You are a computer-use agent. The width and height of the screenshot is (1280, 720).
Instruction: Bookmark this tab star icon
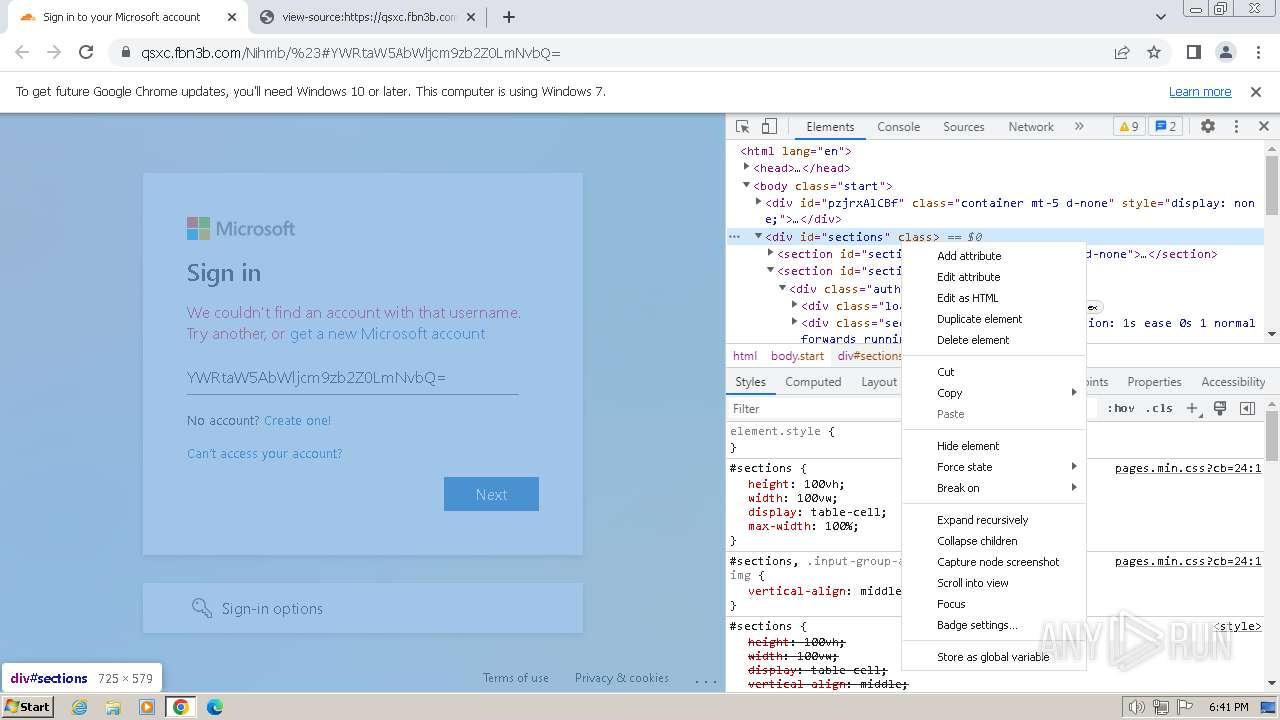tap(1154, 53)
